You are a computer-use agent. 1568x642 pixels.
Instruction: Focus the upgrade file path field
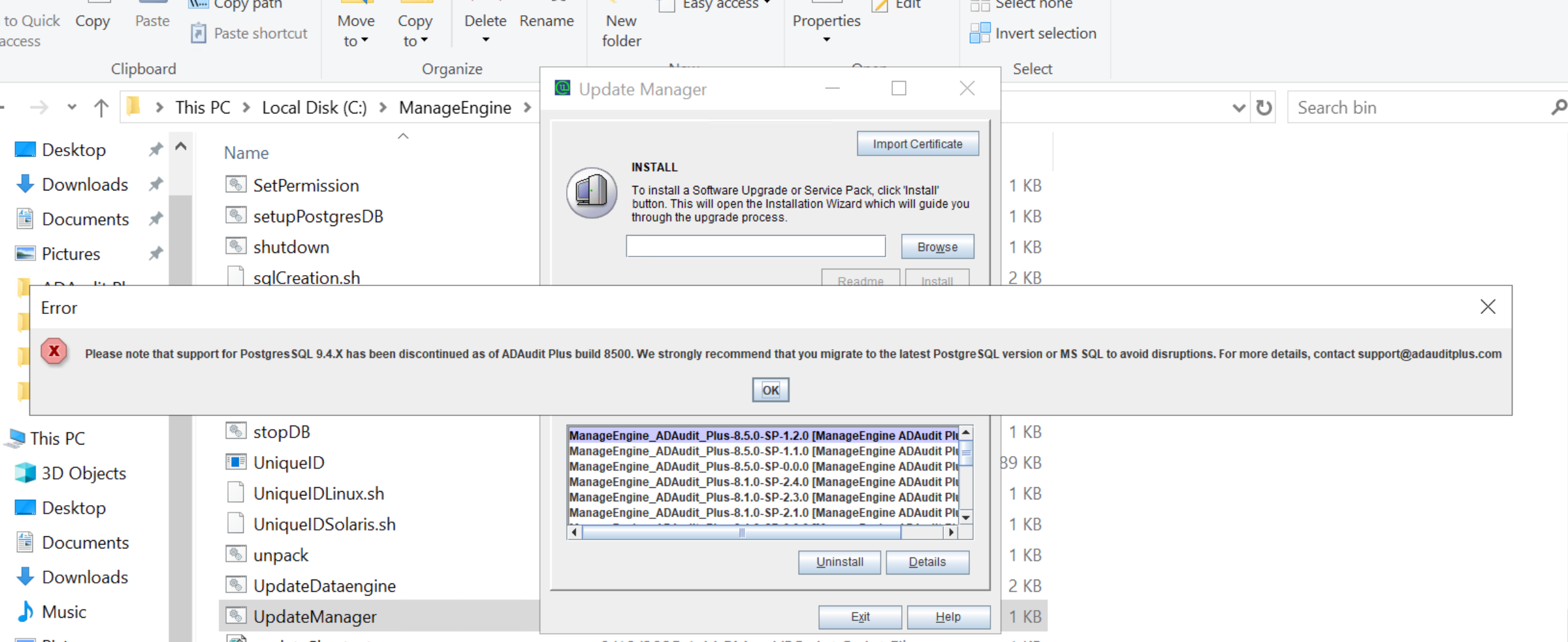coord(755,246)
